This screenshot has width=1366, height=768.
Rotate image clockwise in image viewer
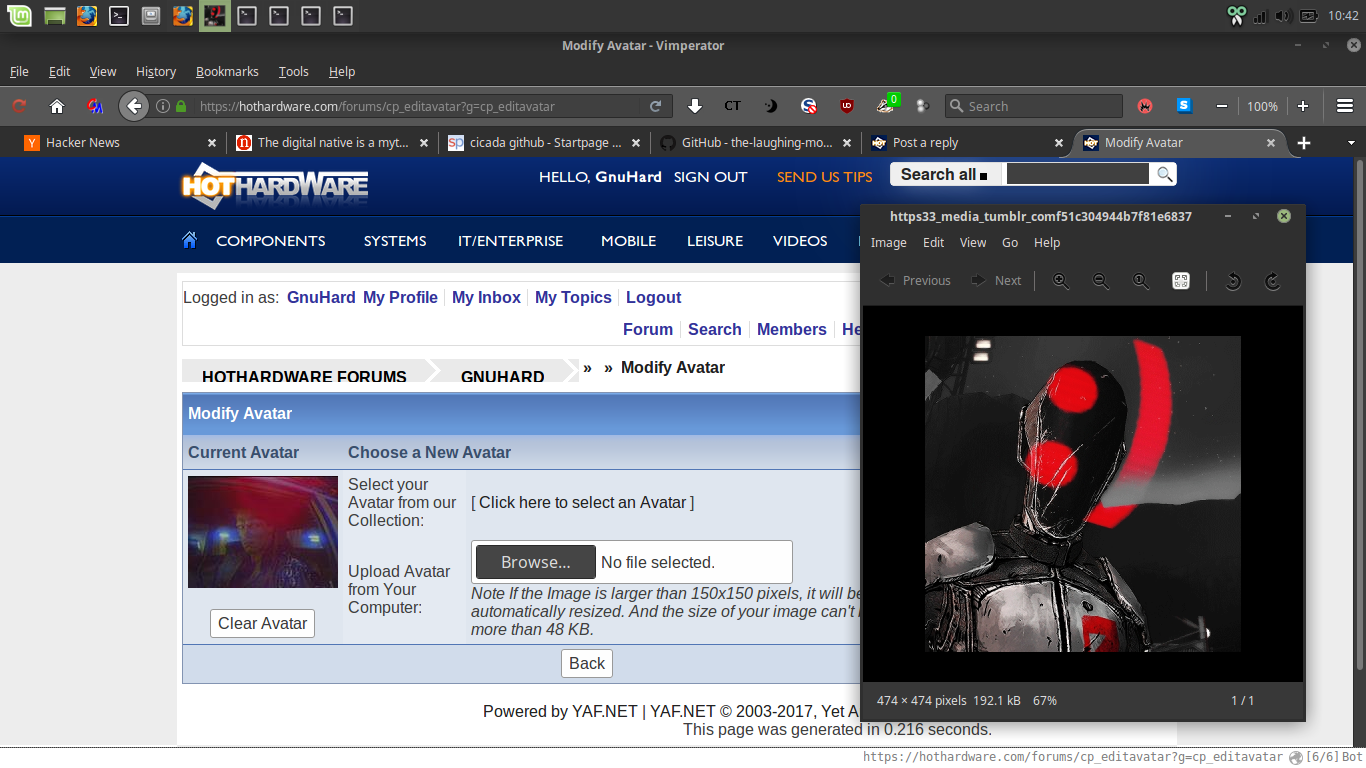point(1273,281)
